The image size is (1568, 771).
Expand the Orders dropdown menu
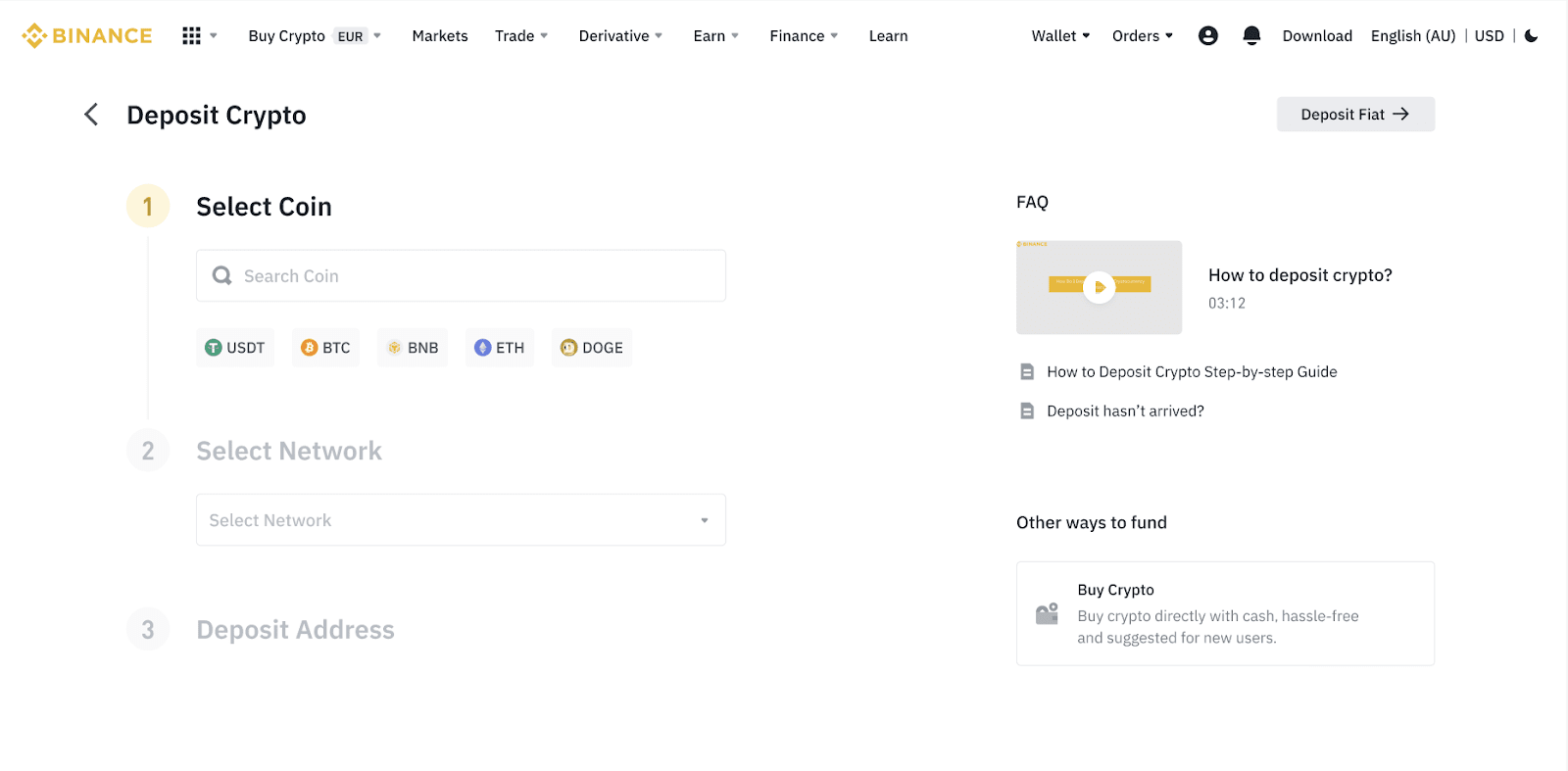click(1142, 36)
